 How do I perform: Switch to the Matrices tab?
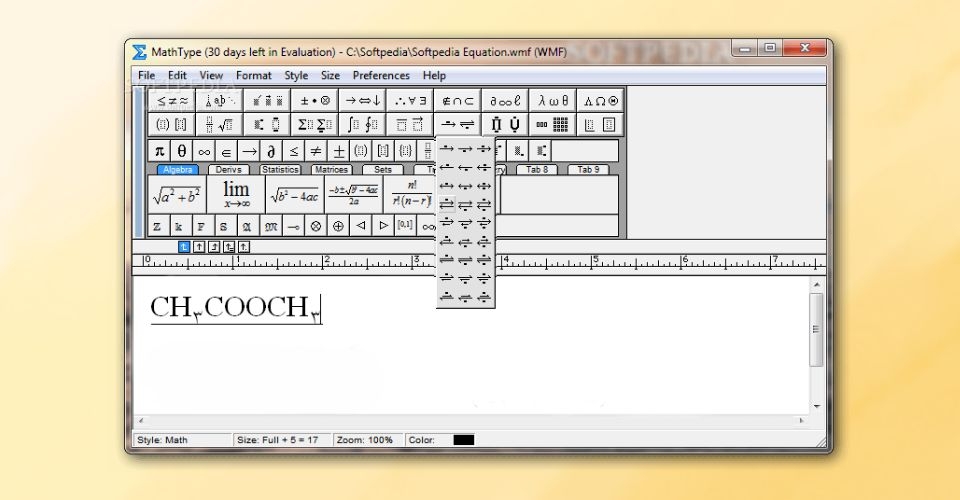coord(330,170)
